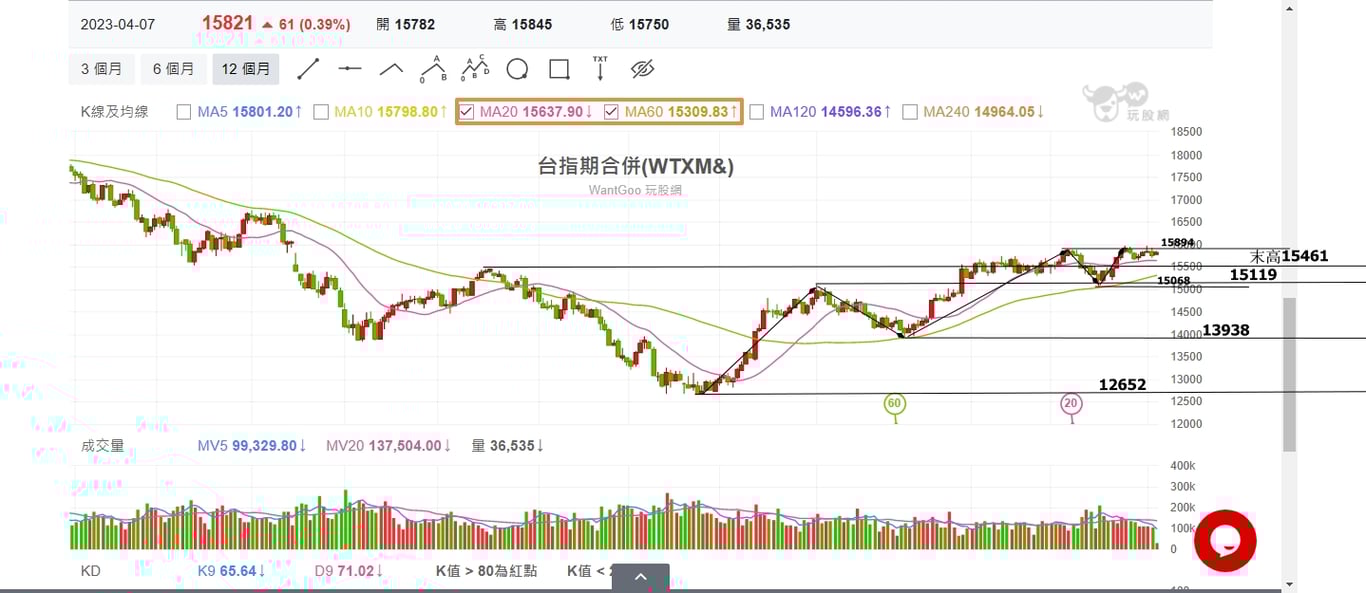Toggle the hide drawings eye icon
The image size is (1366, 593).
tap(642, 69)
